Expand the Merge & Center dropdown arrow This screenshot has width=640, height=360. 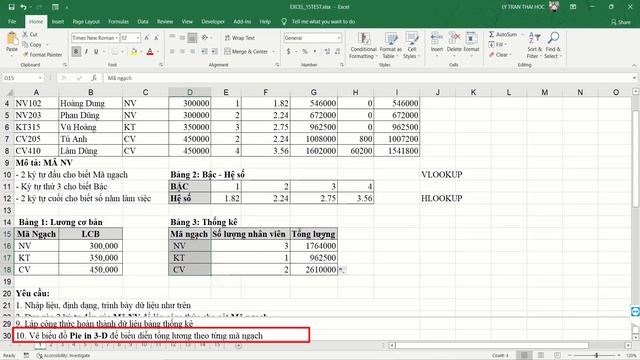[x=273, y=52]
